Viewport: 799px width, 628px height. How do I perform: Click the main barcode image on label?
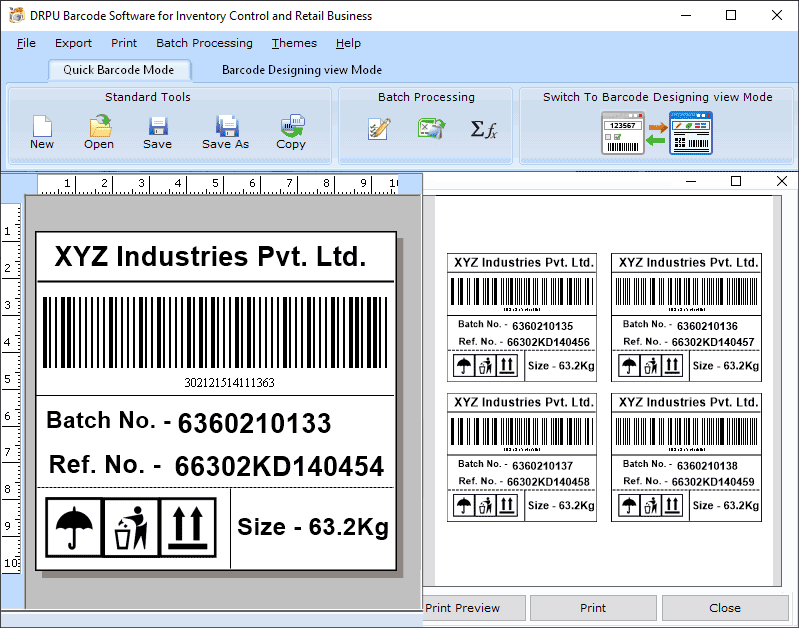(x=215, y=333)
